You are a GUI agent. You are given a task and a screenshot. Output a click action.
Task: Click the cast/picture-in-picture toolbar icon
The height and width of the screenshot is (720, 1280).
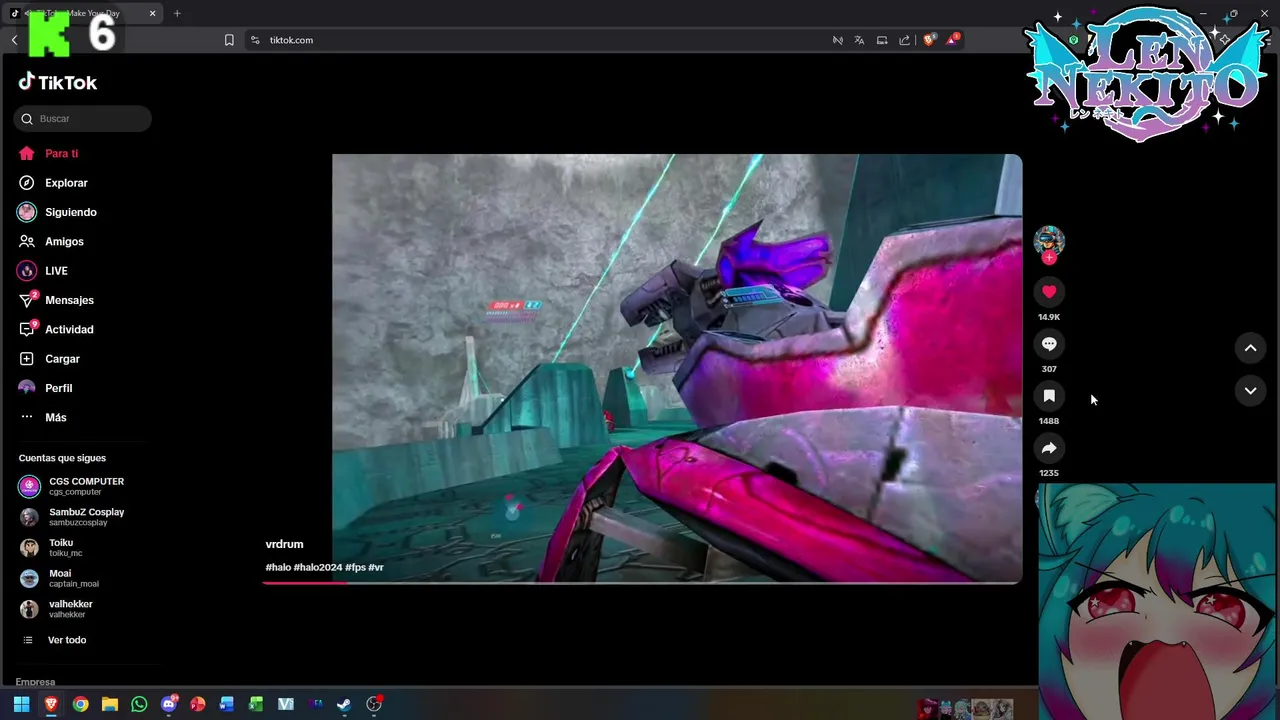[882, 40]
